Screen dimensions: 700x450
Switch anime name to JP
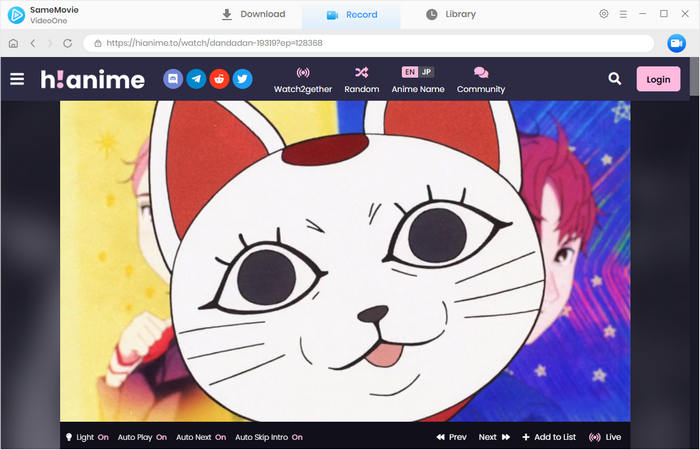(426, 72)
